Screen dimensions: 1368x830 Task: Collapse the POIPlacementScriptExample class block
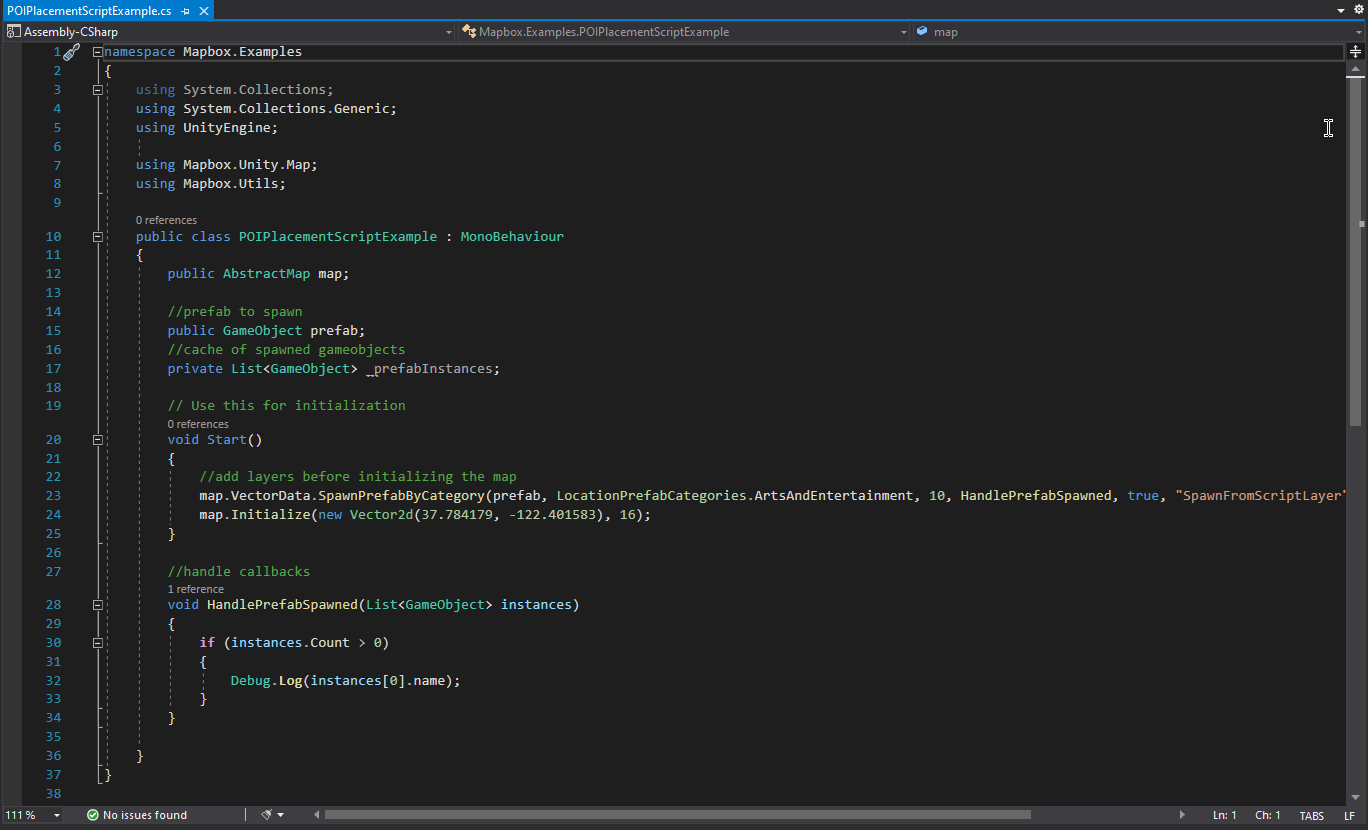(x=97, y=237)
